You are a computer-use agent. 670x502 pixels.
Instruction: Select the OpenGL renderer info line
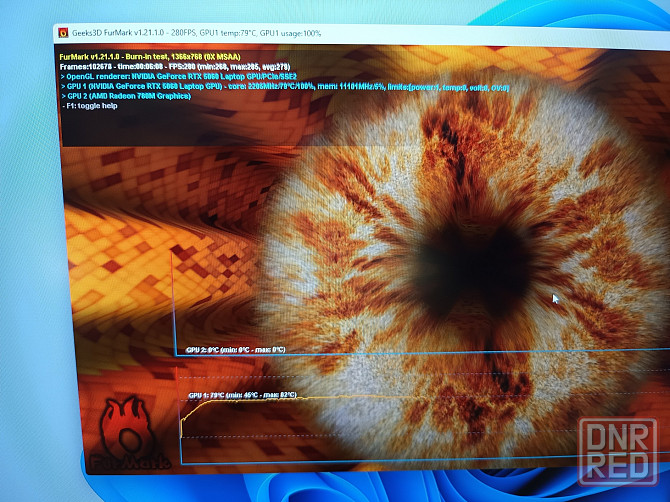(x=178, y=77)
